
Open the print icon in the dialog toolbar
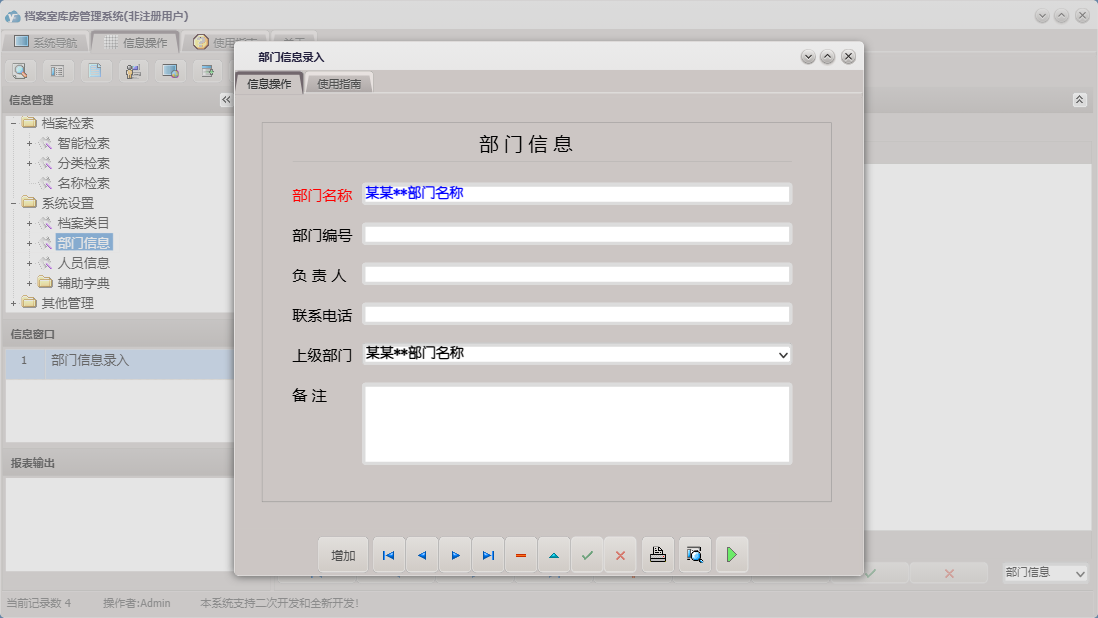(657, 554)
